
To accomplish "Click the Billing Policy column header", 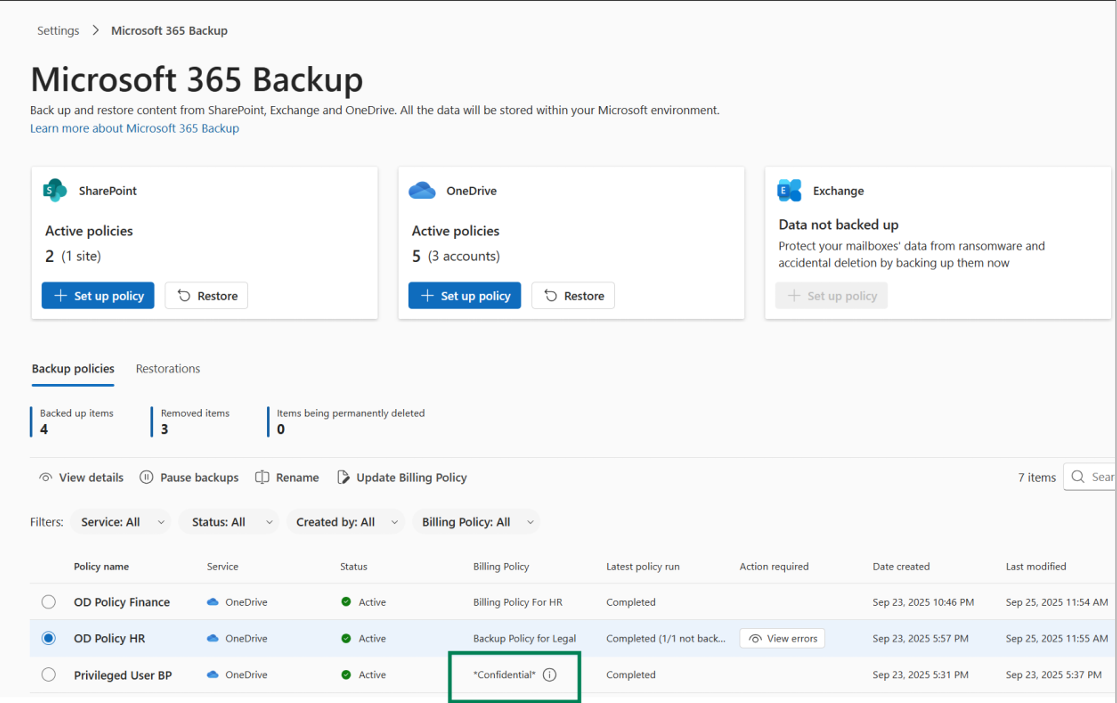I will [501, 567].
